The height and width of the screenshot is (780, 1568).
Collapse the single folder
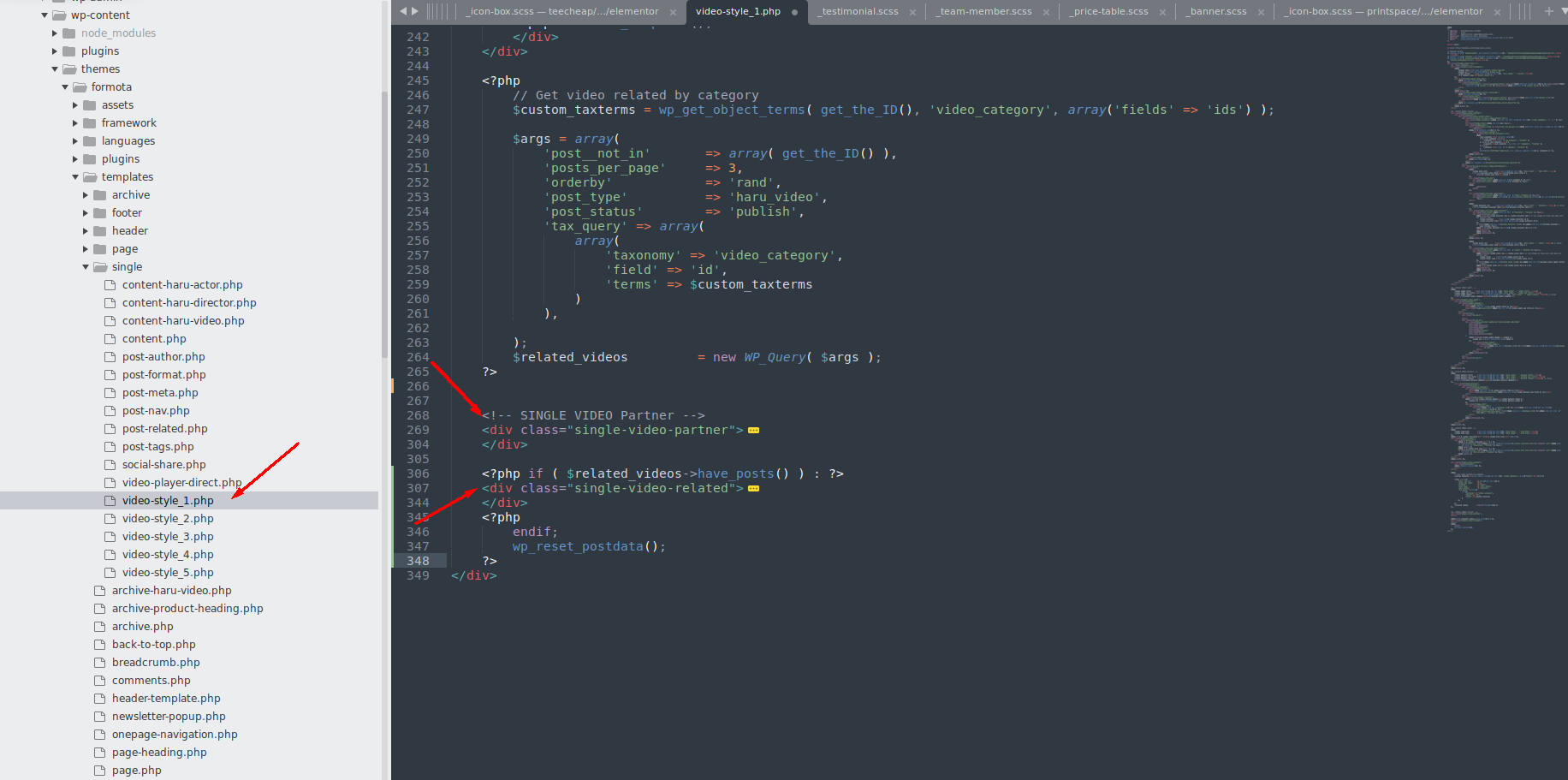point(86,267)
